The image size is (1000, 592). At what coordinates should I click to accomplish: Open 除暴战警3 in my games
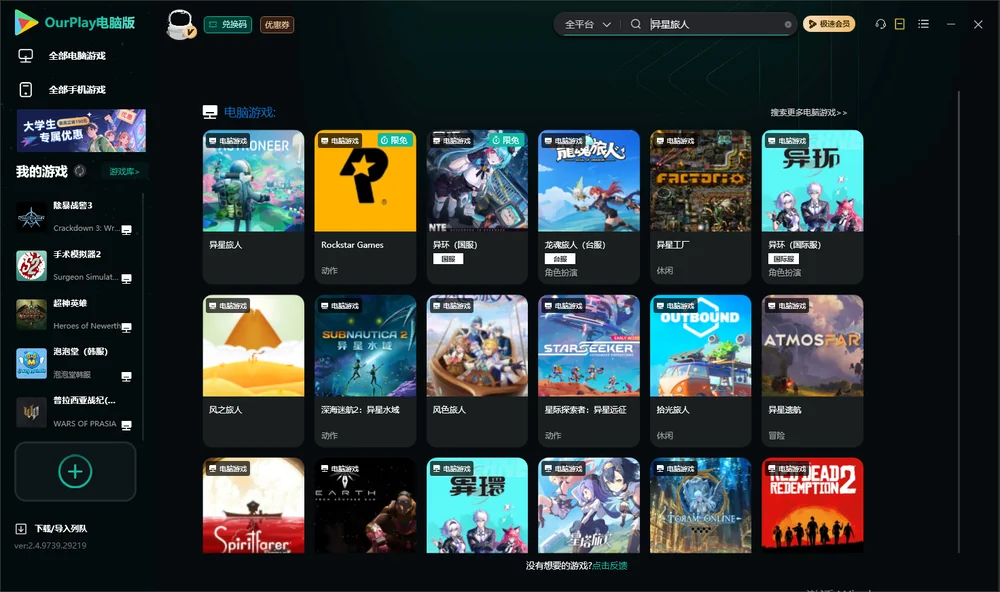pyautogui.click(x=74, y=217)
